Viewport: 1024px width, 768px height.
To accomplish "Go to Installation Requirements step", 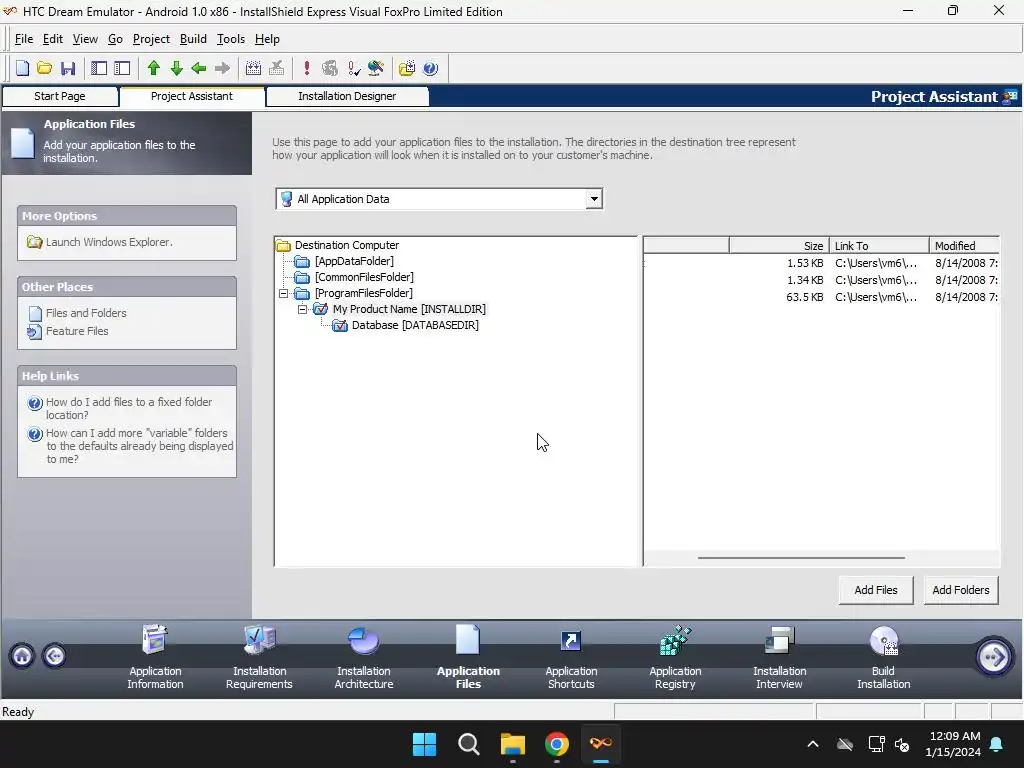I will pyautogui.click(x=259, y=658).
